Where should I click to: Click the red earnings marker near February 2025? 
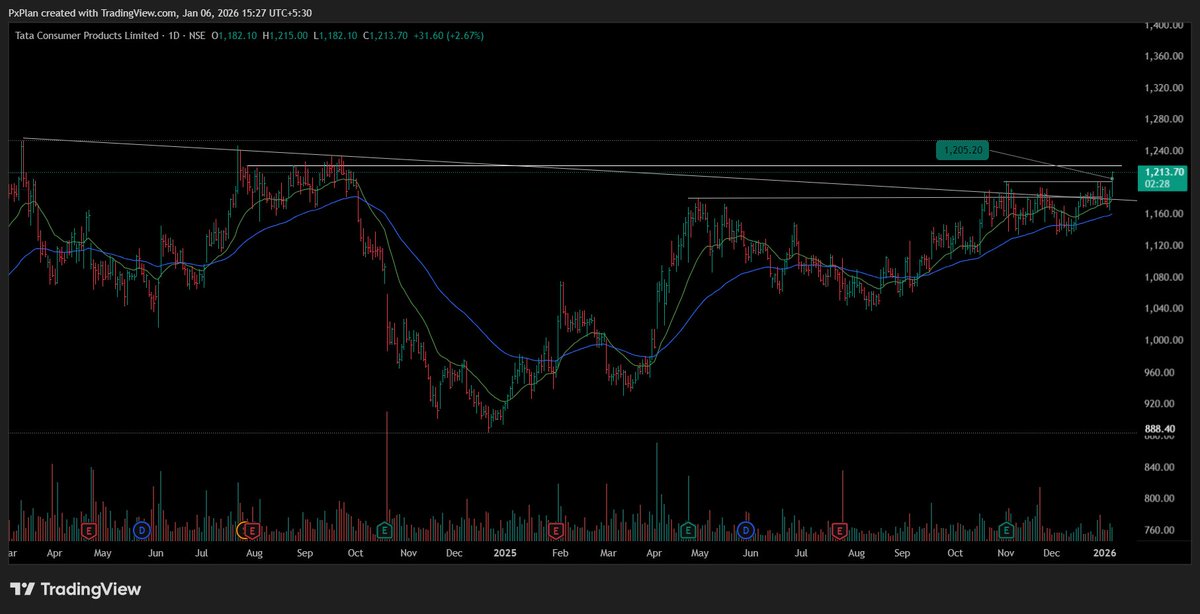pos(556,529)
